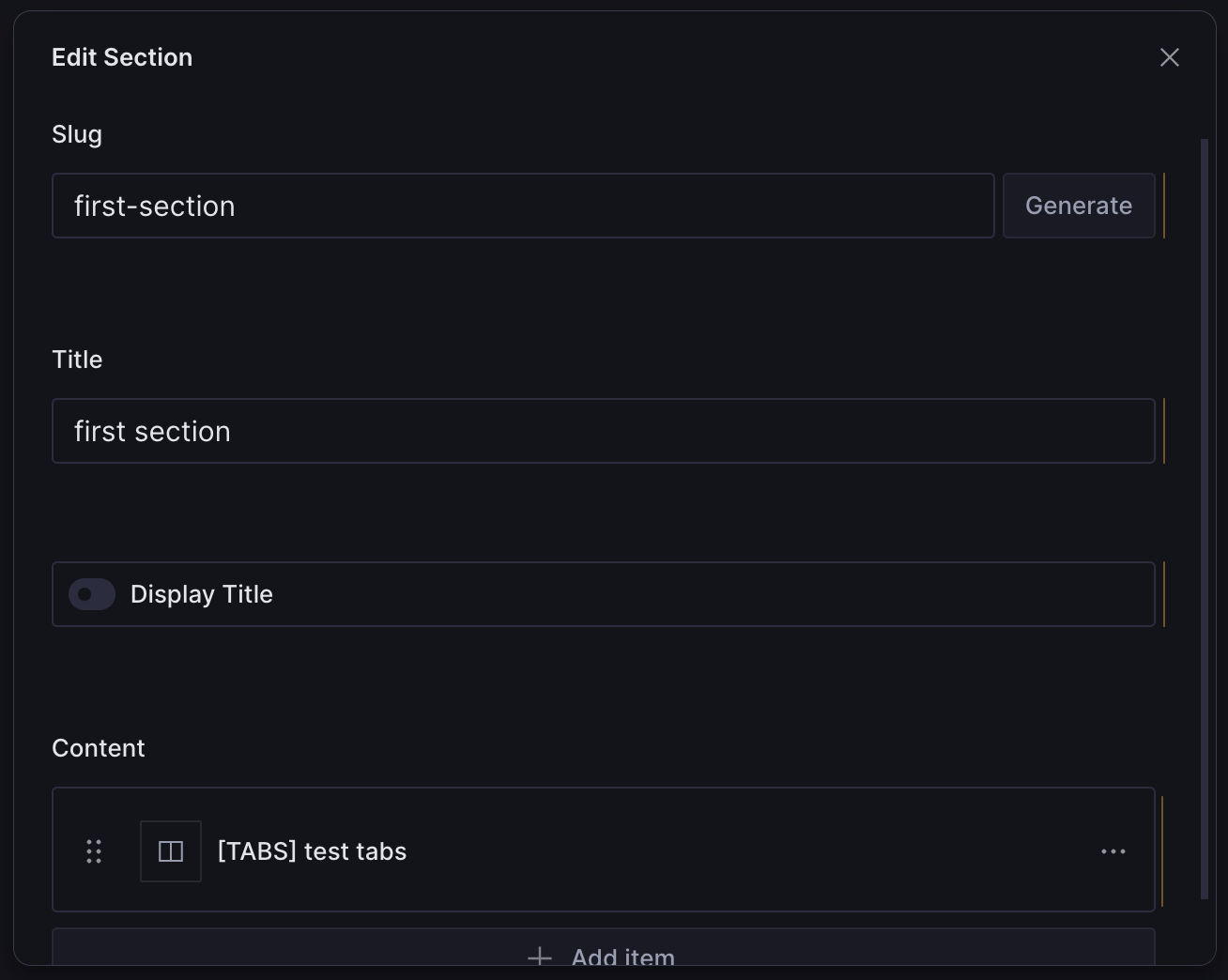Click the orange change marker beside Title field
Image resolution: width=1228 pixels, height=980 pixels.
pyautogui.click(x=1164, y=431)
